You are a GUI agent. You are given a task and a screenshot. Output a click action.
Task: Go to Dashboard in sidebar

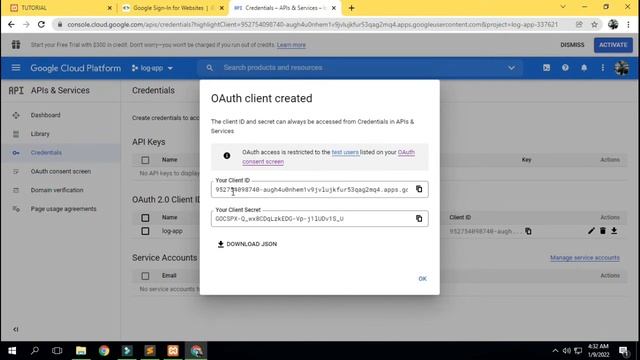click(45, 115)
